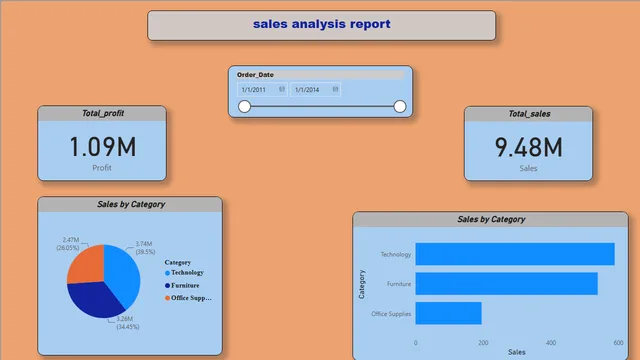Select the left handle of Order_Date slider
The image size is (640, 360).
click(x=244, y=107)
